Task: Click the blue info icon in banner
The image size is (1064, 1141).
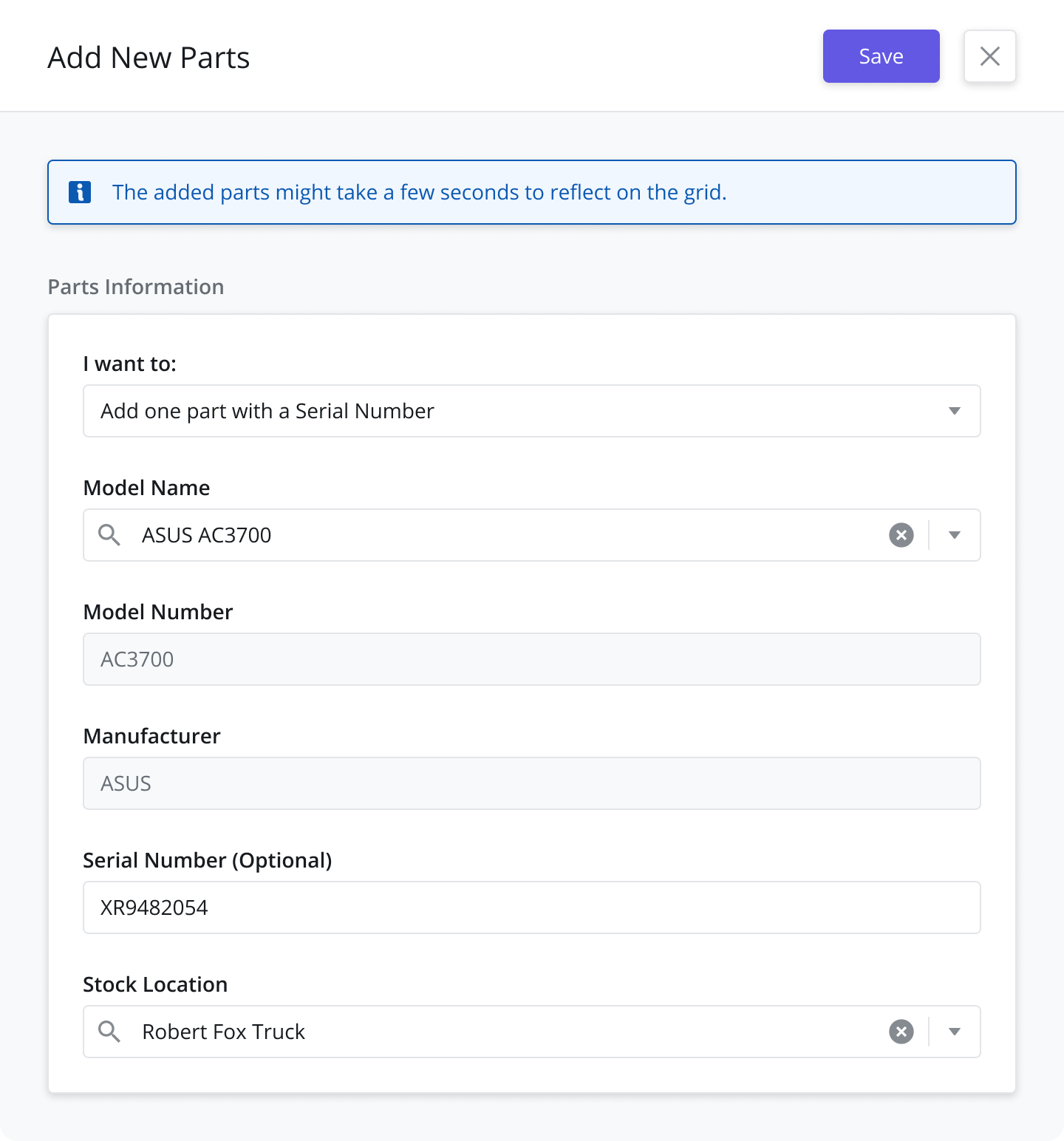Action: (x=80, y=192)
